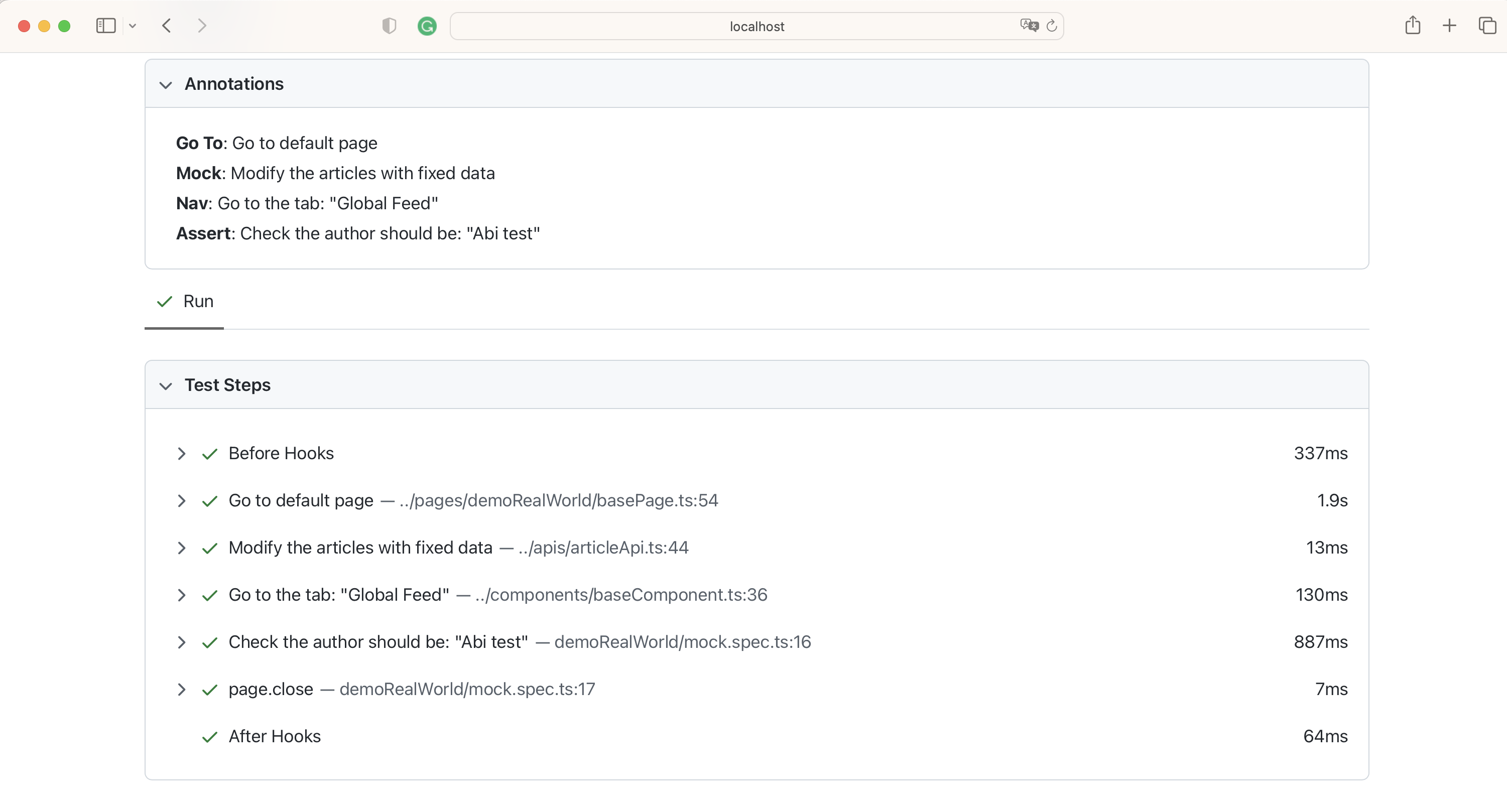
Task: Open the privacy report shield icon
Action: [x=389, y=26]
